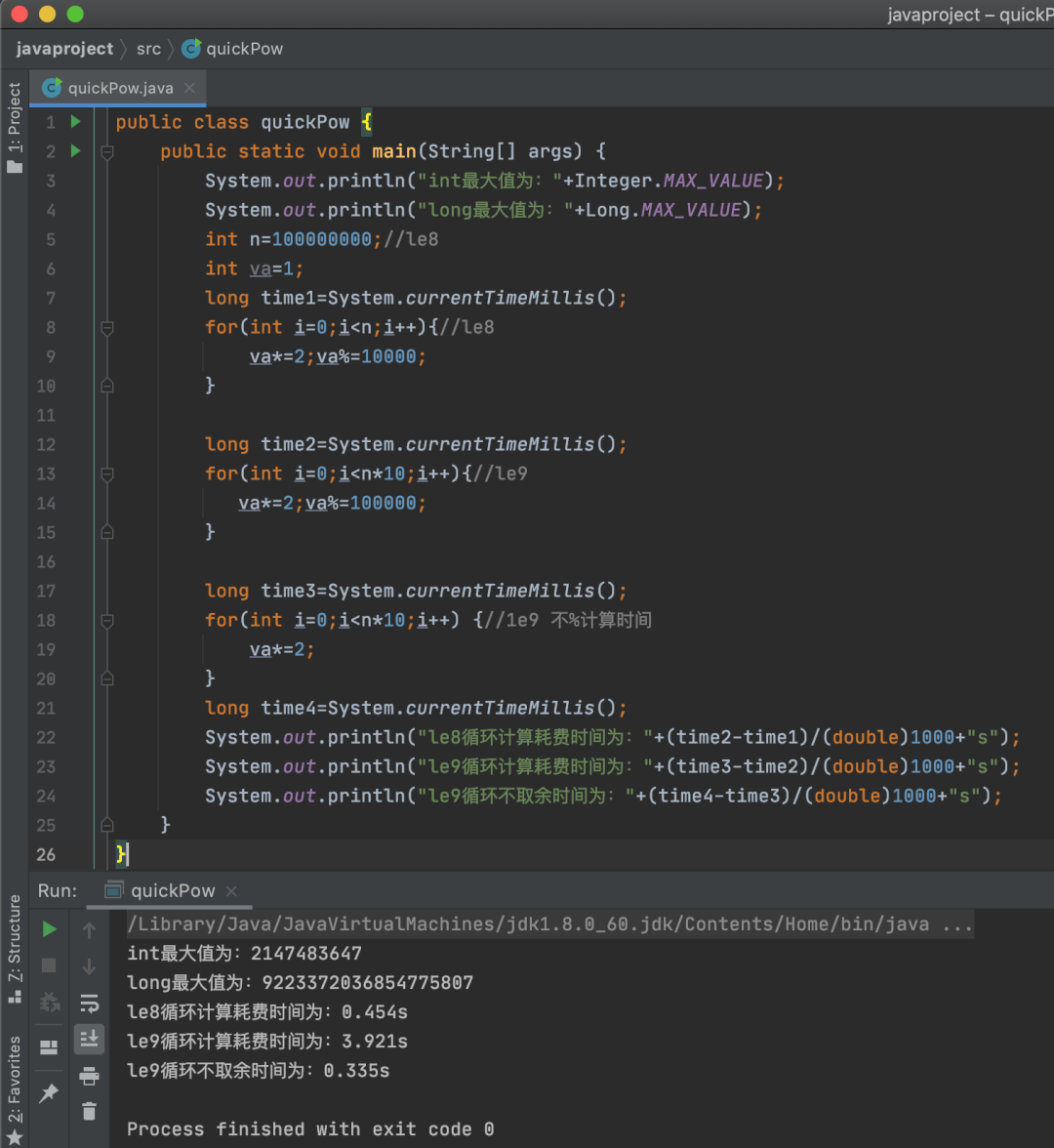The image size is (1054, 1148).
Task: Click src in the breadcrumb bar
Action: [x=148, y=49]
